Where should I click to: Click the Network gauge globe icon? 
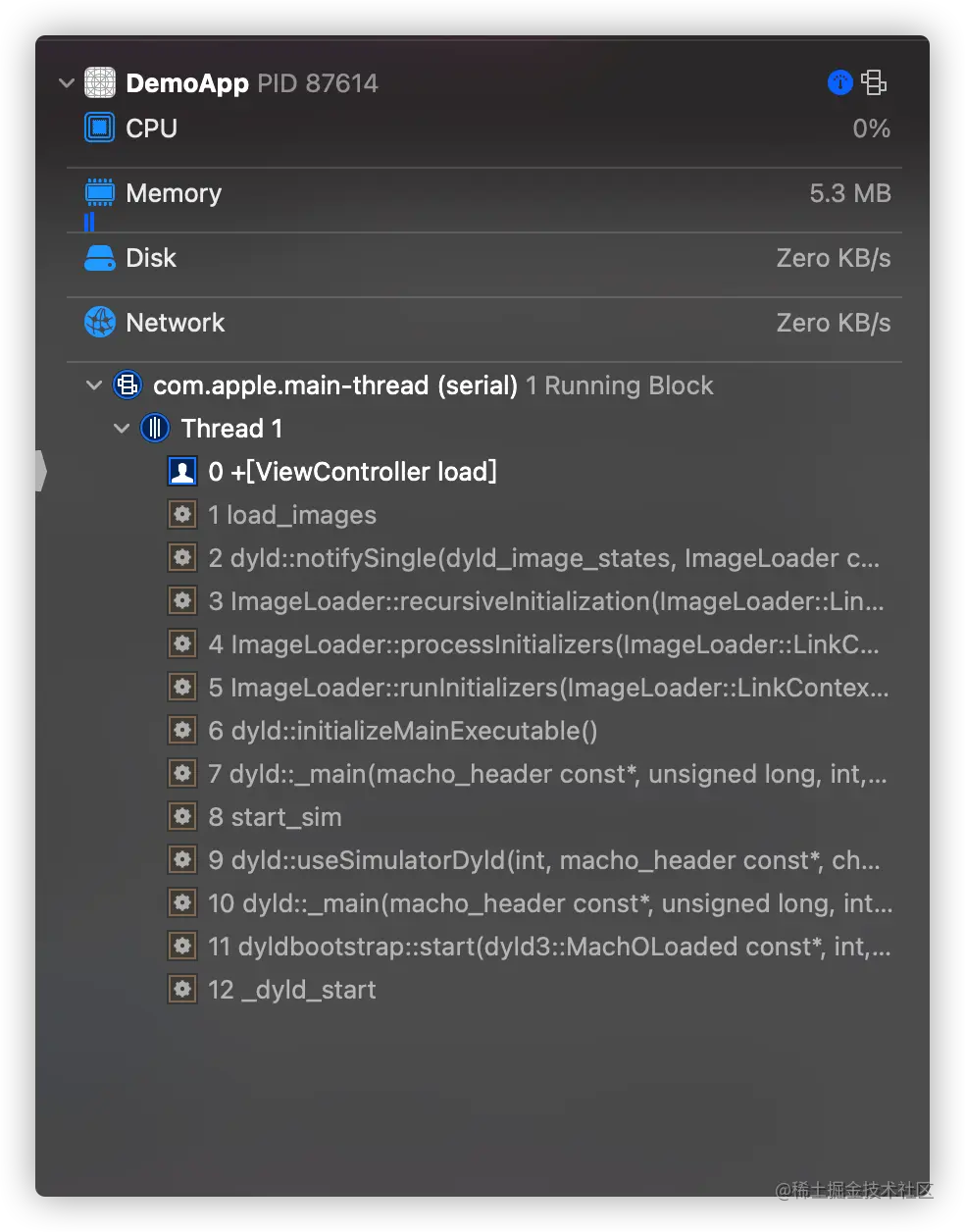click(x=100, y=323)
